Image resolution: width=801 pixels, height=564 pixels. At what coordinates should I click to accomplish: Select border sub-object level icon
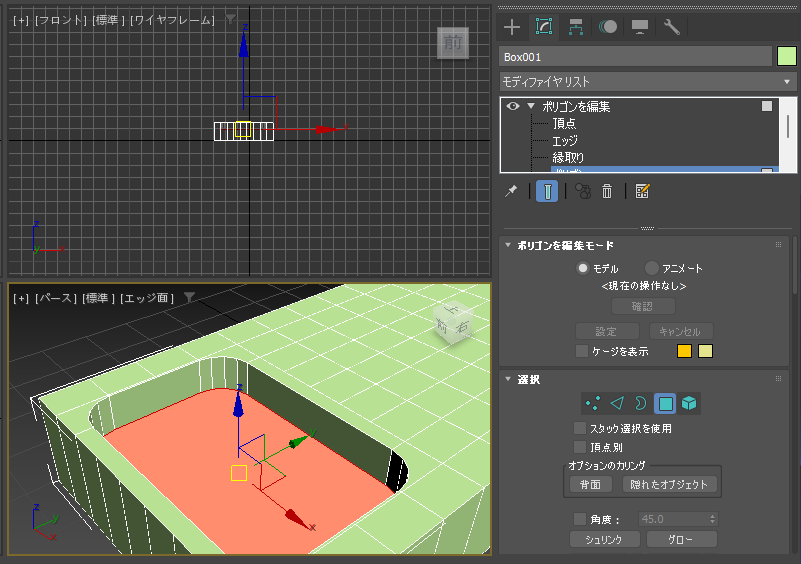pyautogui.click(x=641, y=404)
